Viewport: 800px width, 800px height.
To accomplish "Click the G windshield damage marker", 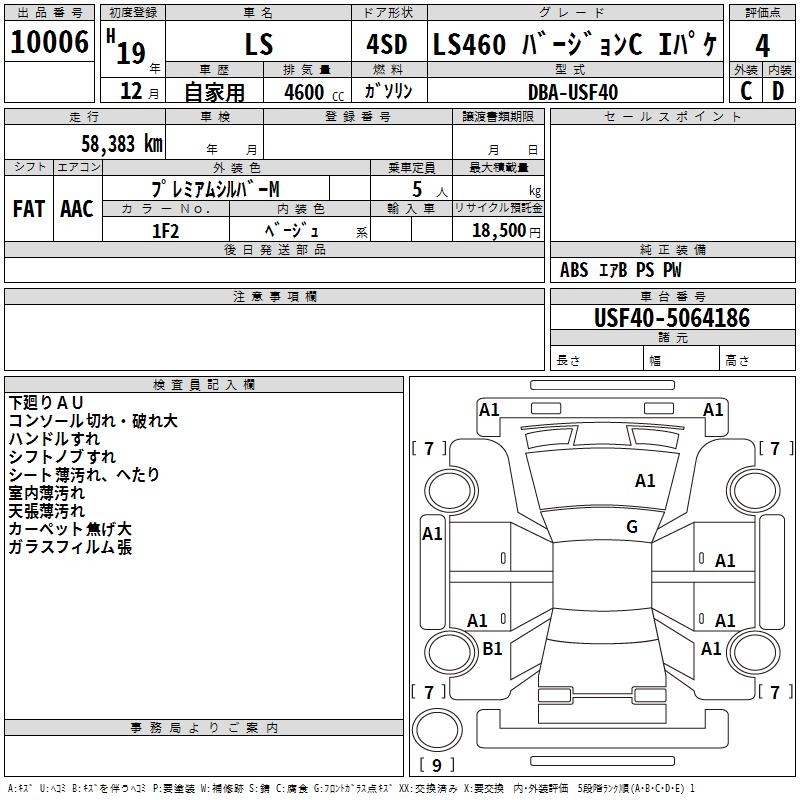I will (x=632, y=527).
